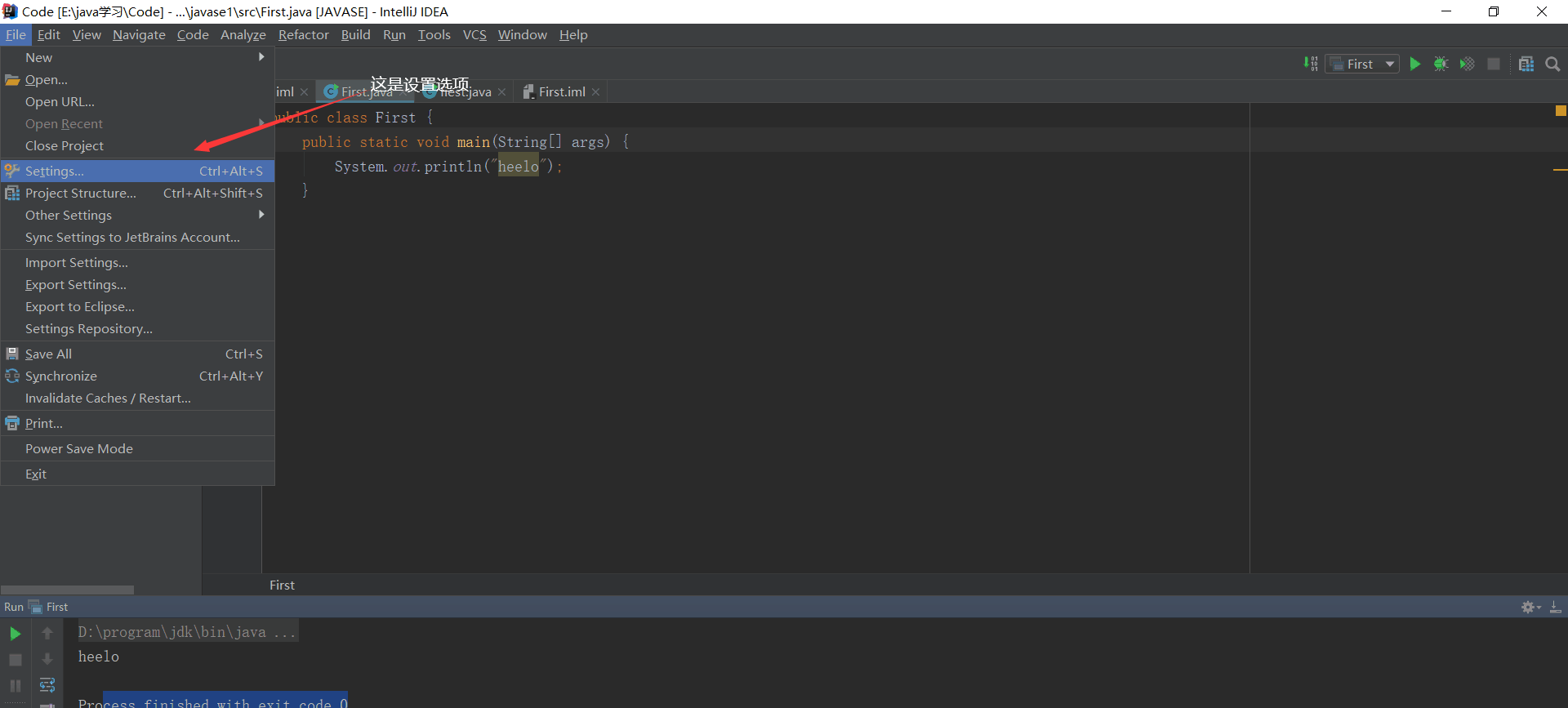
Task: Rerun First in the Run panel
Action: point(16,633)
